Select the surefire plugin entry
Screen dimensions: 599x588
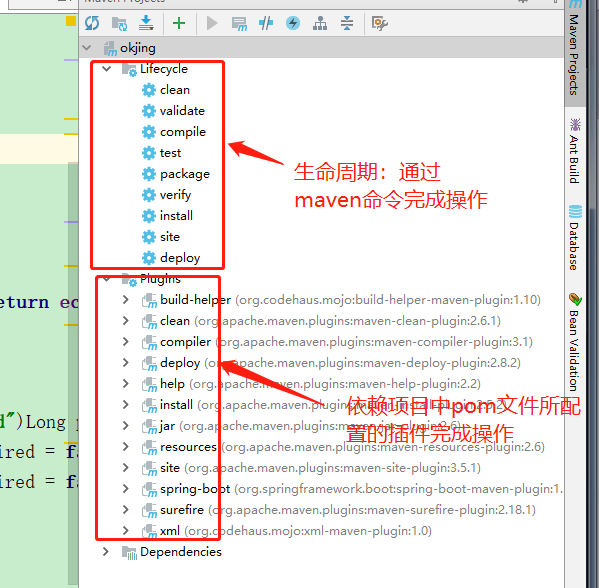coord(338,510)
